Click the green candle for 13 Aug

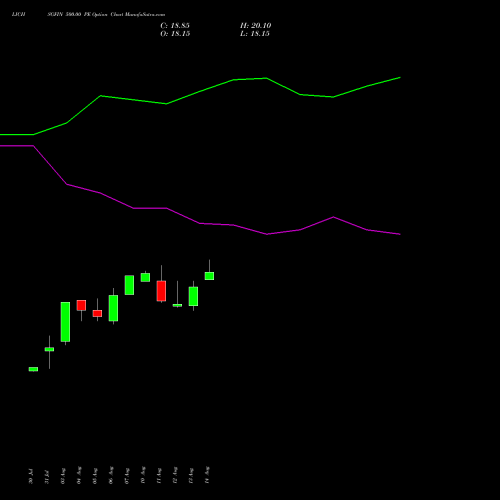coord(193,296)
